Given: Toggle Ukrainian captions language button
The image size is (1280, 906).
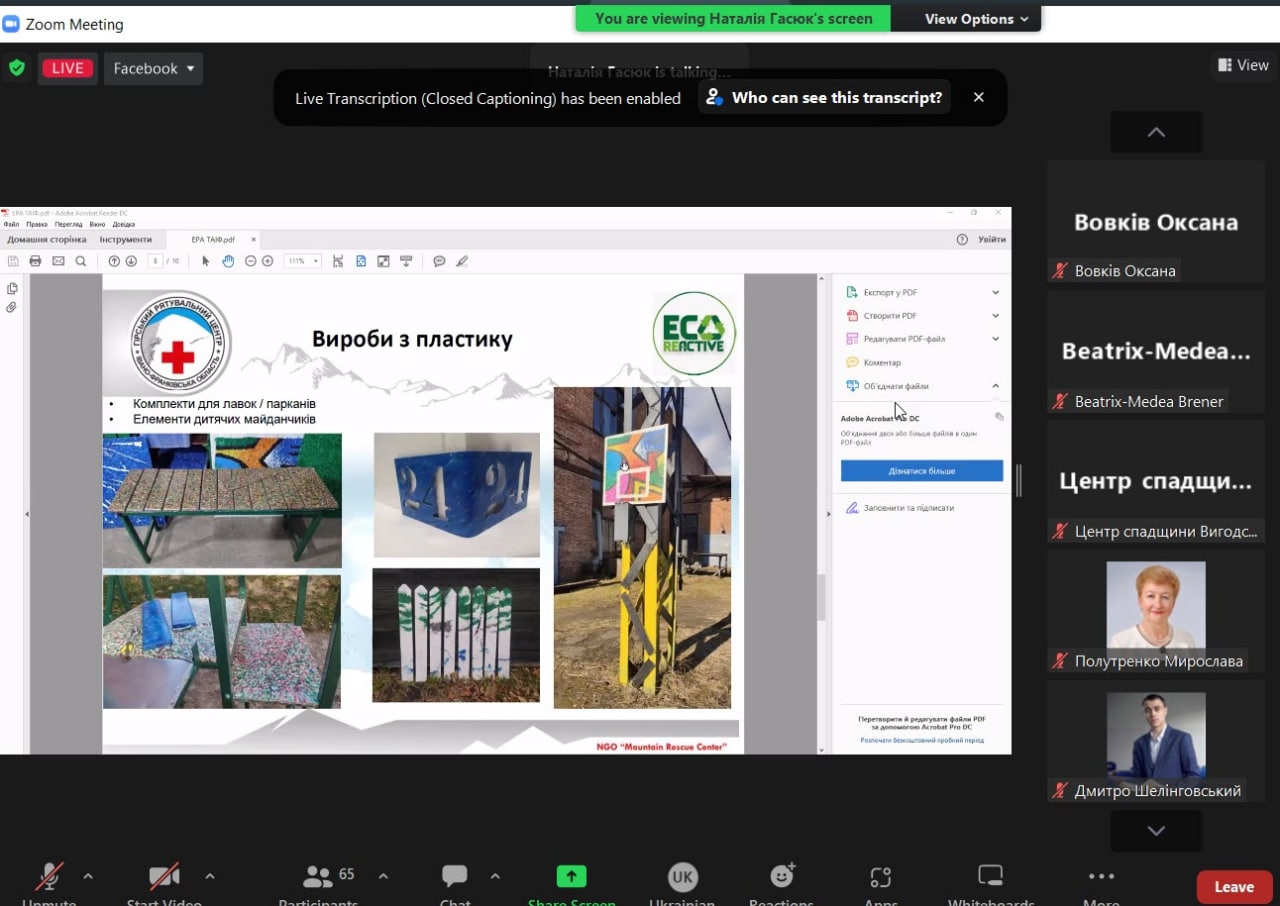Looking at the screenshot, I should click(682, 877).
